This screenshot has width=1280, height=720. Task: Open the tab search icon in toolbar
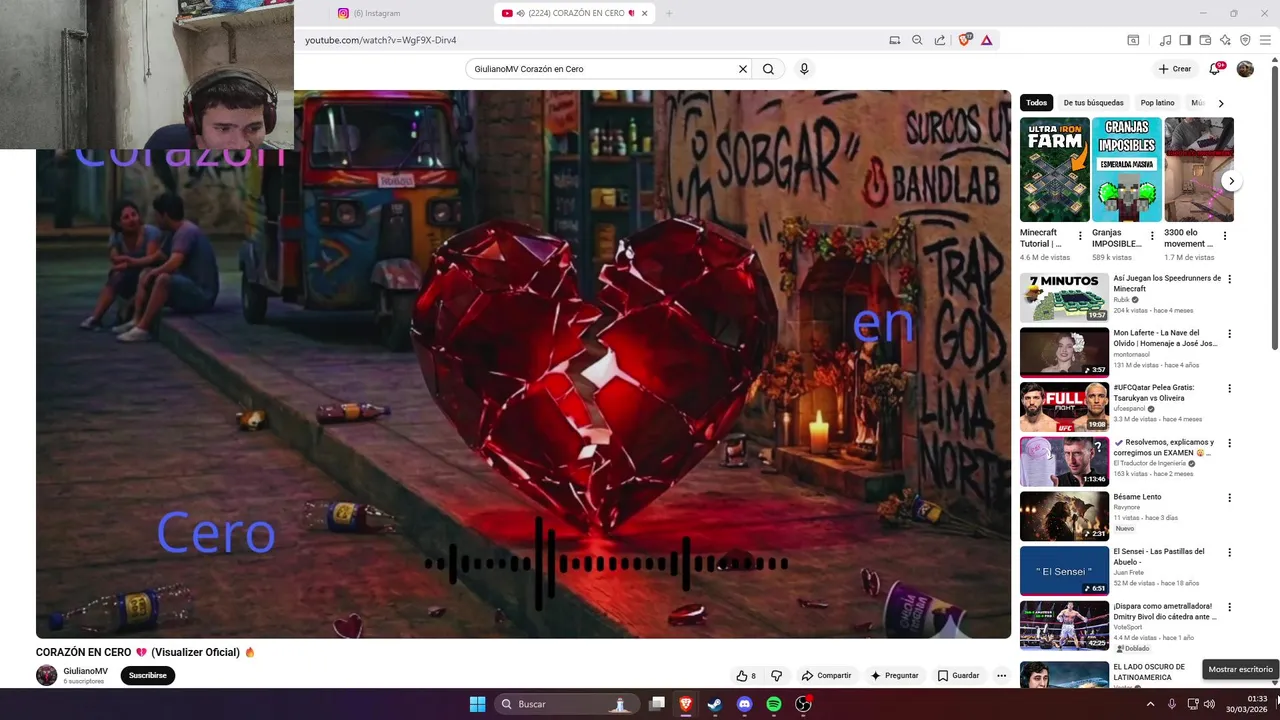[1133, 40]
